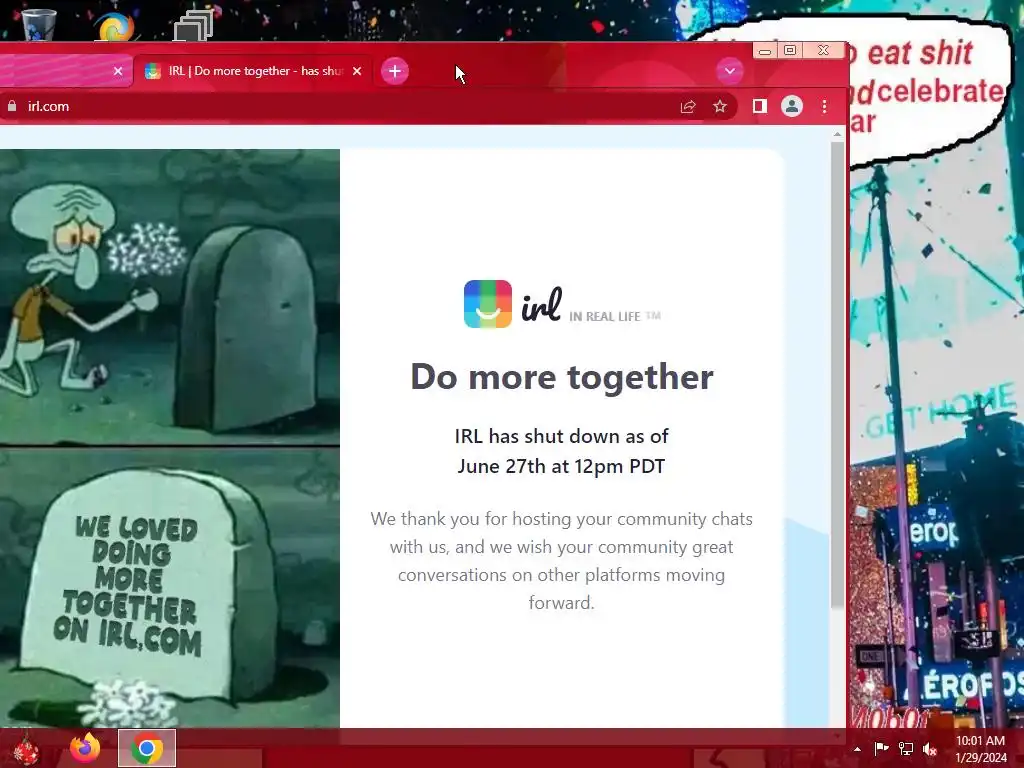
Task: Open a new browser tab
Action: (x=394, y=71)
